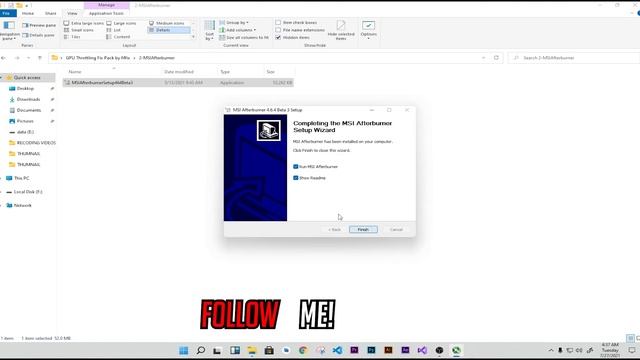Image resolution: width=640 pixels, height=360 pixels.
Task: Expand the layout gallery more arrow
Action: pyautogui.click(x=193, y=37)
